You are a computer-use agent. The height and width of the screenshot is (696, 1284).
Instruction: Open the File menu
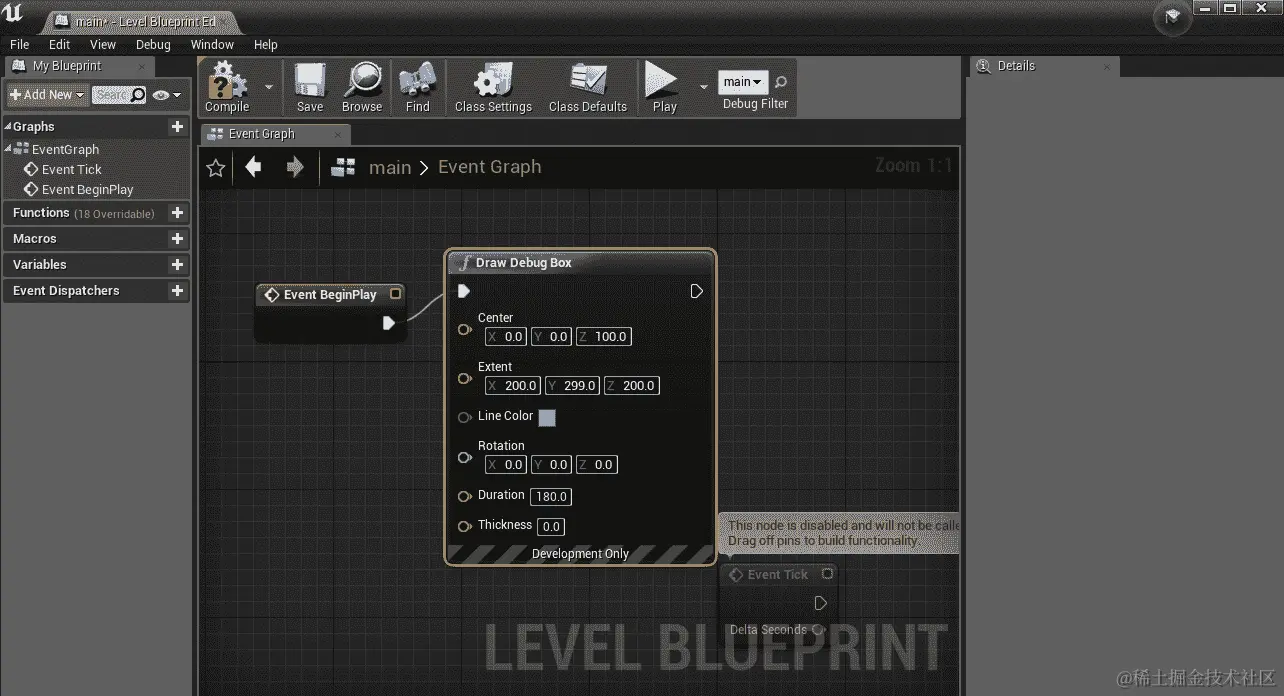[x=20, y=44]
